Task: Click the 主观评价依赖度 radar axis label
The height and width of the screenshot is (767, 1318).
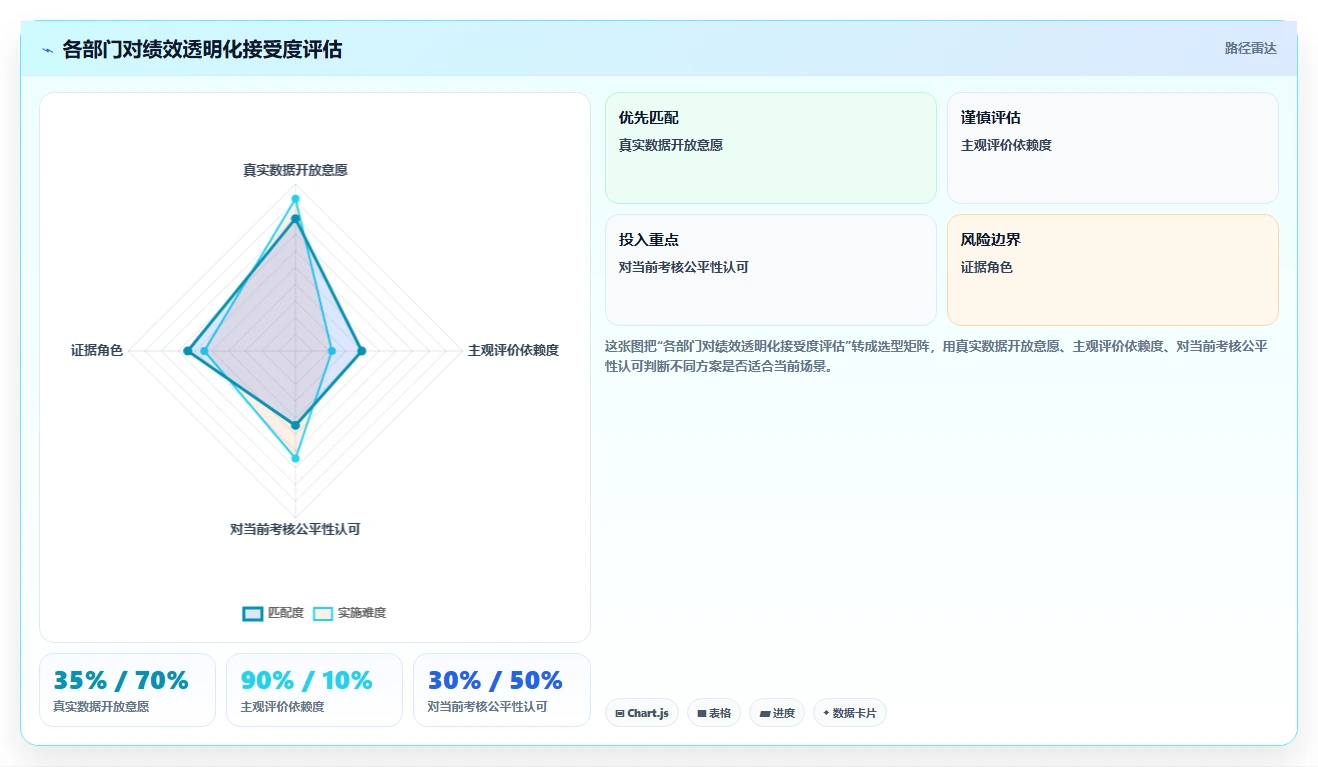Action: [513, 350]
